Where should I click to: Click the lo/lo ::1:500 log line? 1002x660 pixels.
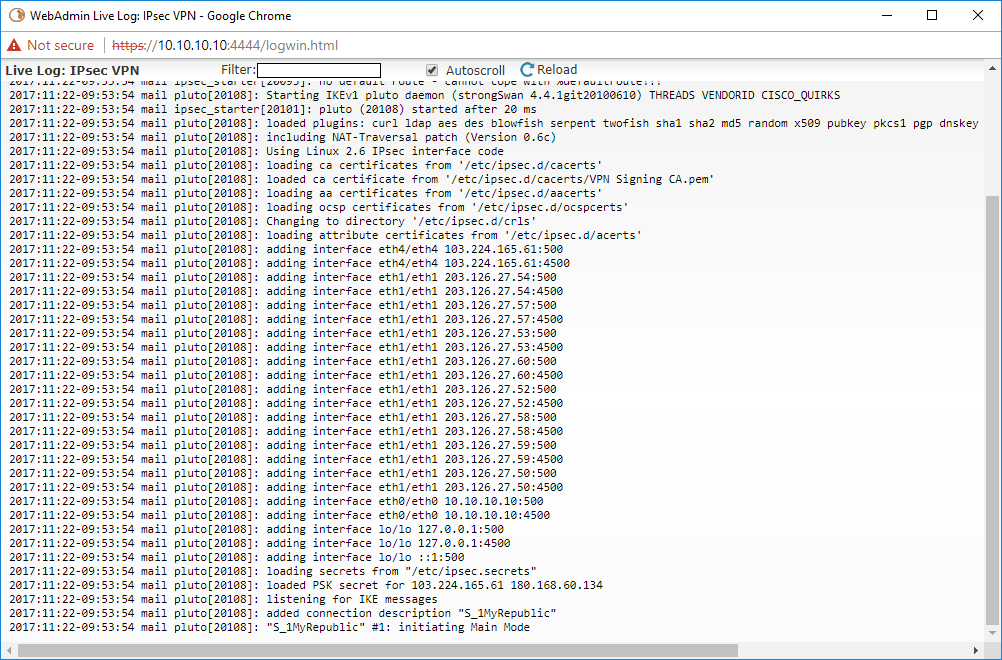(236, 559)
